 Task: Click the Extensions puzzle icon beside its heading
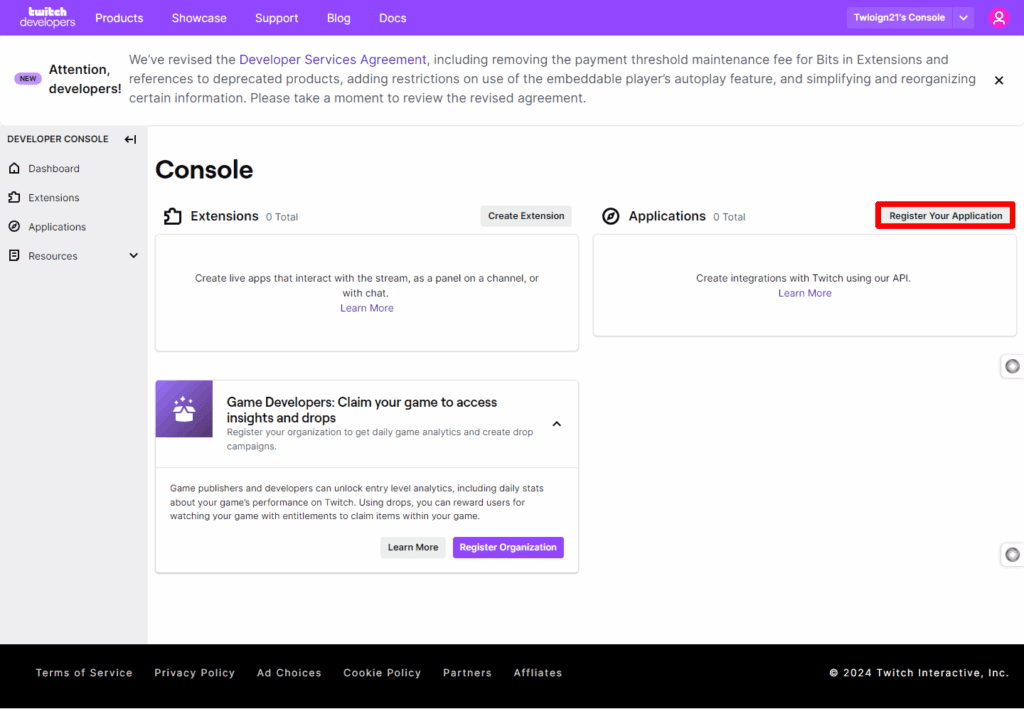tap(175, 215)
